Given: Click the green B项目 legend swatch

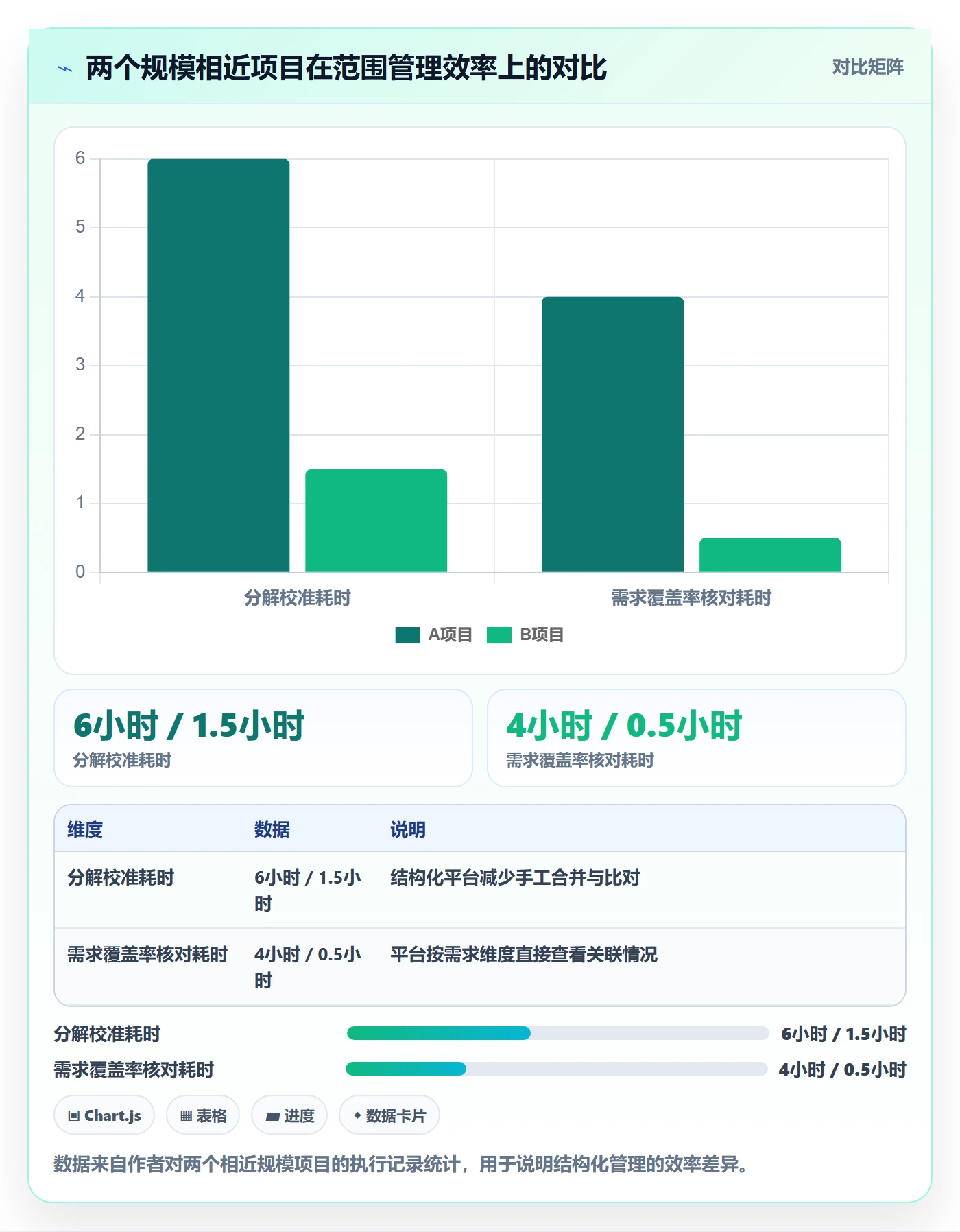Looking at the screenshot, I should [x=499, y=635].
